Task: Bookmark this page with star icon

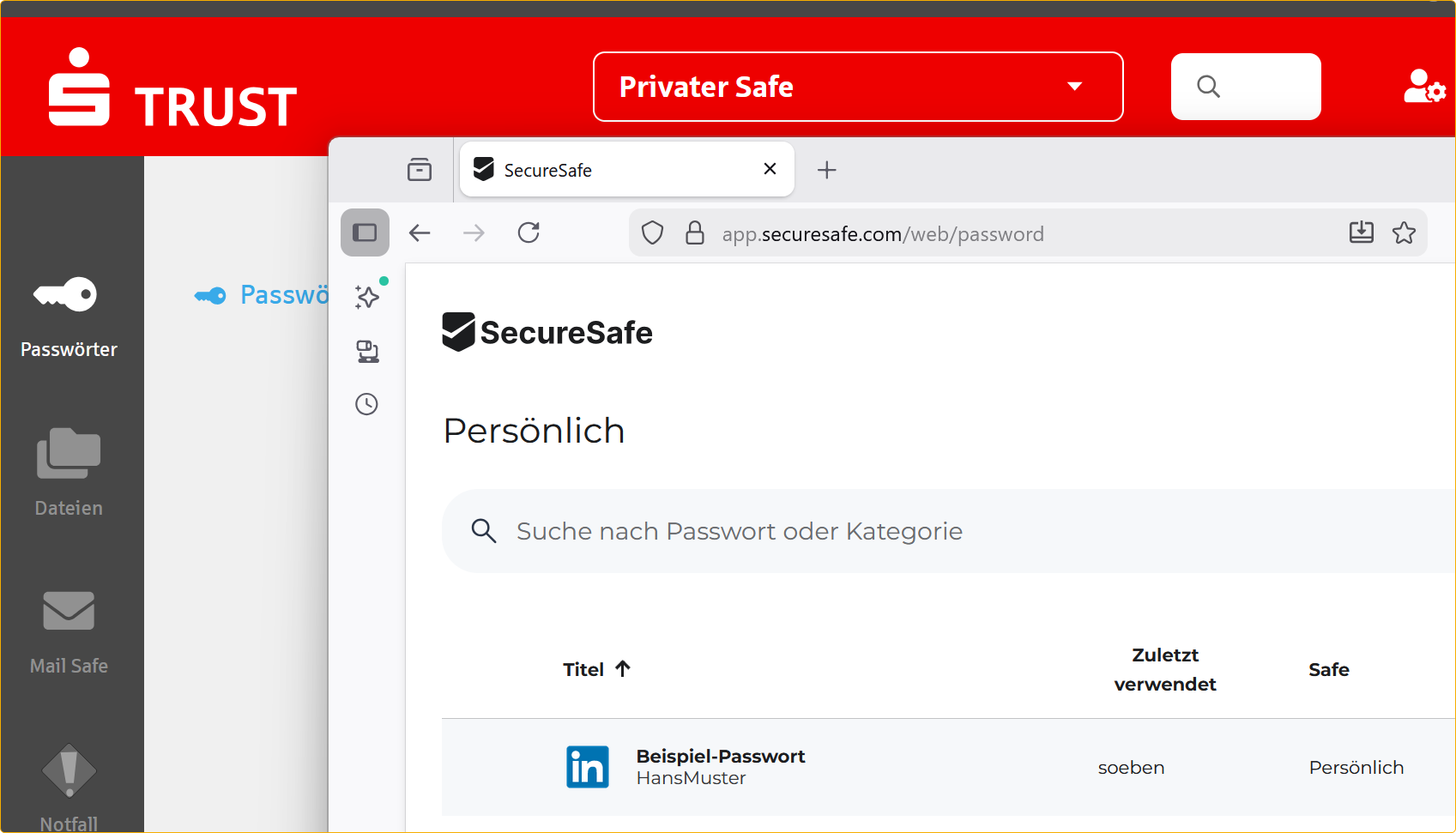Action: [1404, 232]
